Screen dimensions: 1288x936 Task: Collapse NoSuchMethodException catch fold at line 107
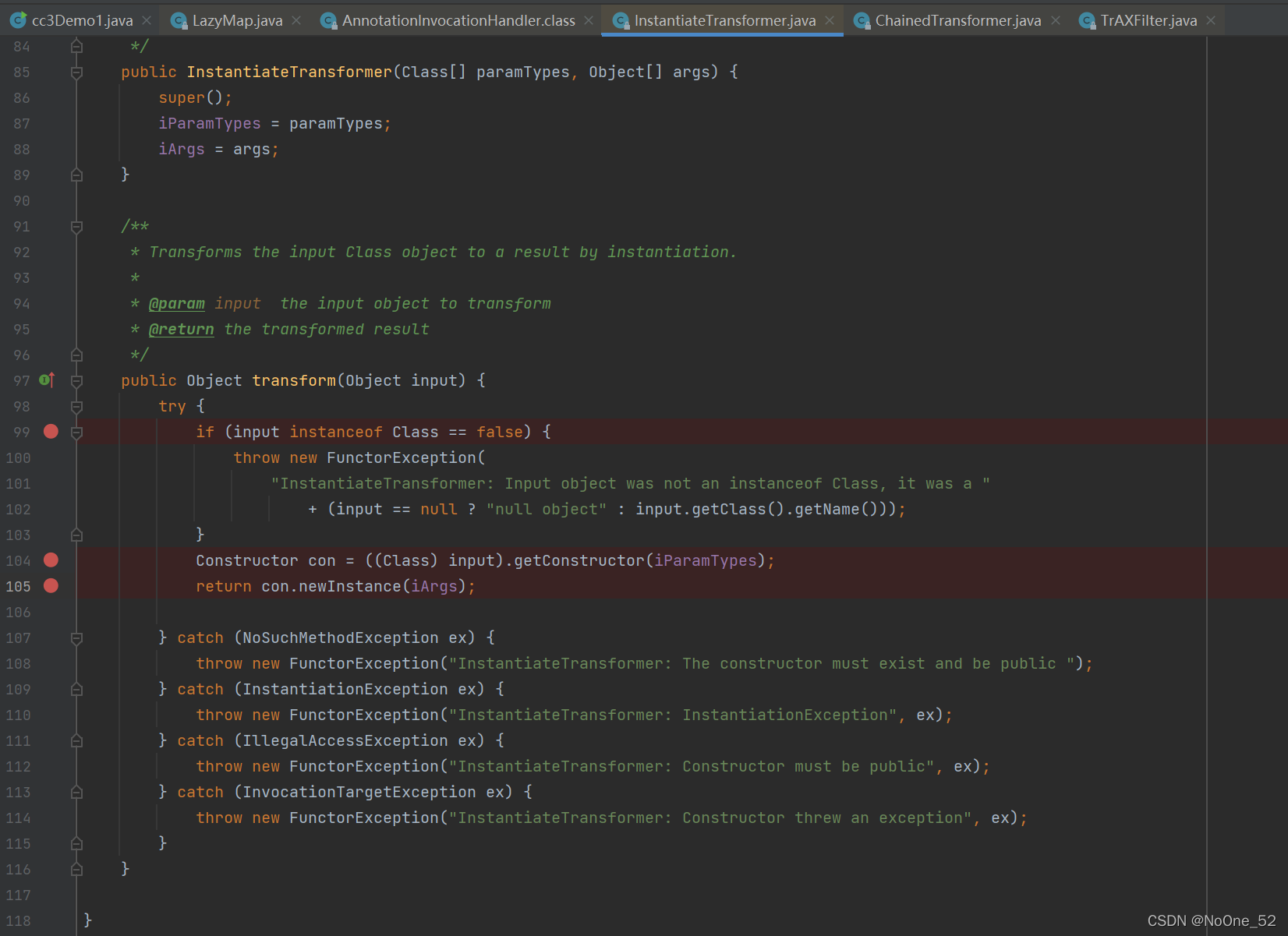[76, 638]
